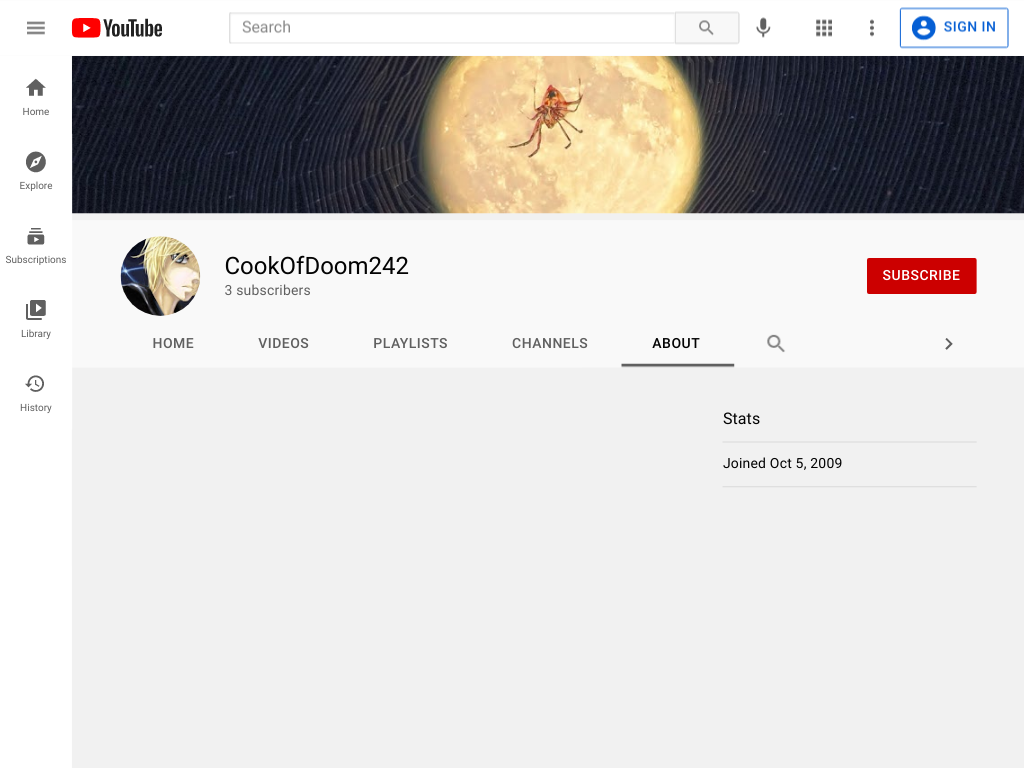Open History in sidebar

[36, 393]
